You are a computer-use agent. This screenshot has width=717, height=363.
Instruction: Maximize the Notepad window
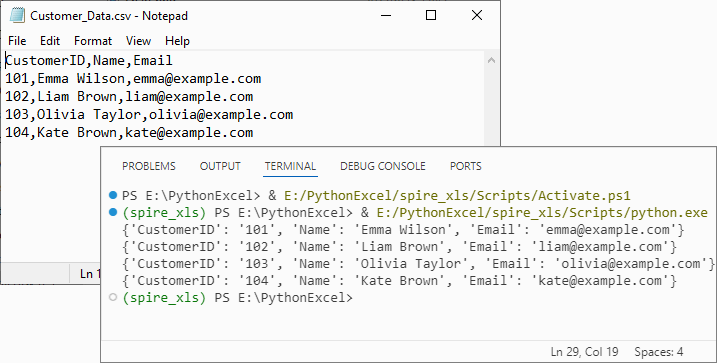tap(431, 16)
